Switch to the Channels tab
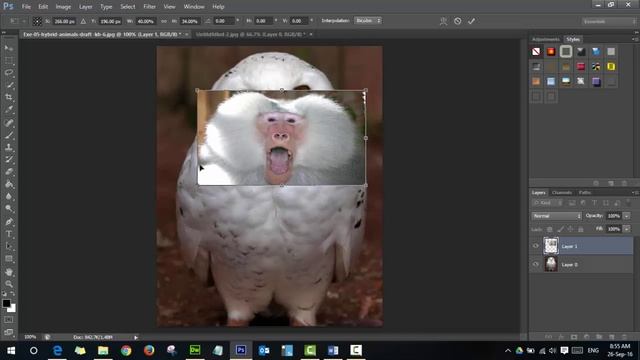The image size is (640, 360). click(x=562, y=193)
